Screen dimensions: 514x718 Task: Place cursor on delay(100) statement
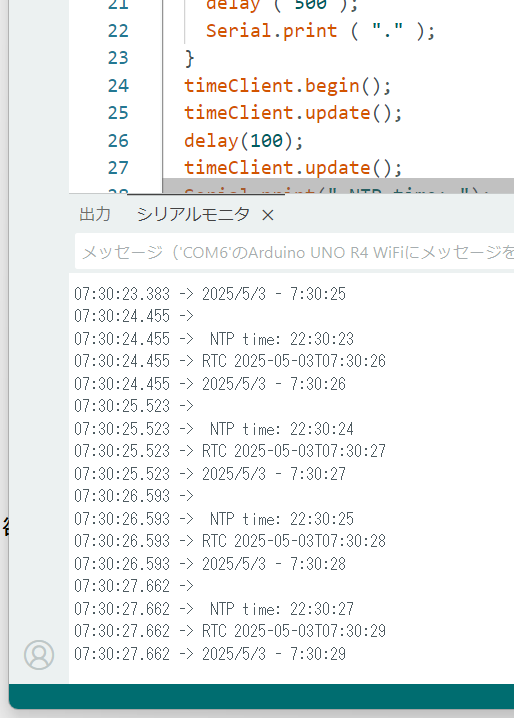[x=244, y=141]
